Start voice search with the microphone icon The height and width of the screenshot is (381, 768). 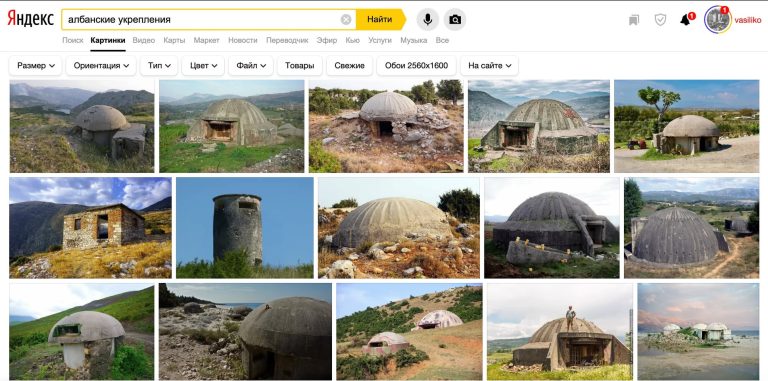coord(428,20)
